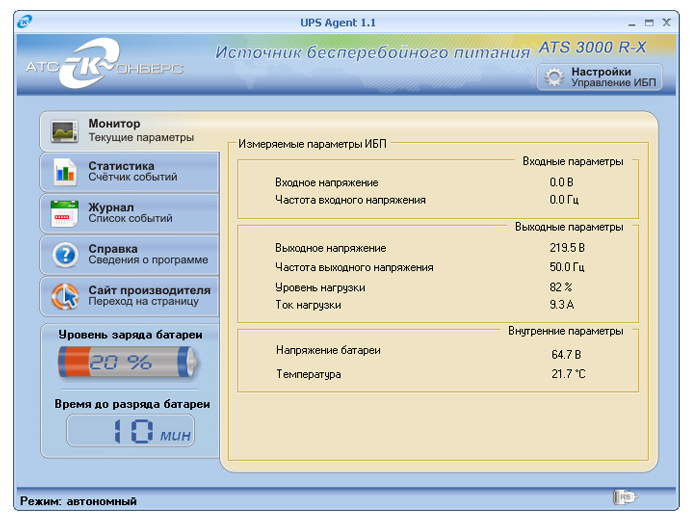Click the Уровень нагрузки label
692x520 pixels.
point(320,288)
